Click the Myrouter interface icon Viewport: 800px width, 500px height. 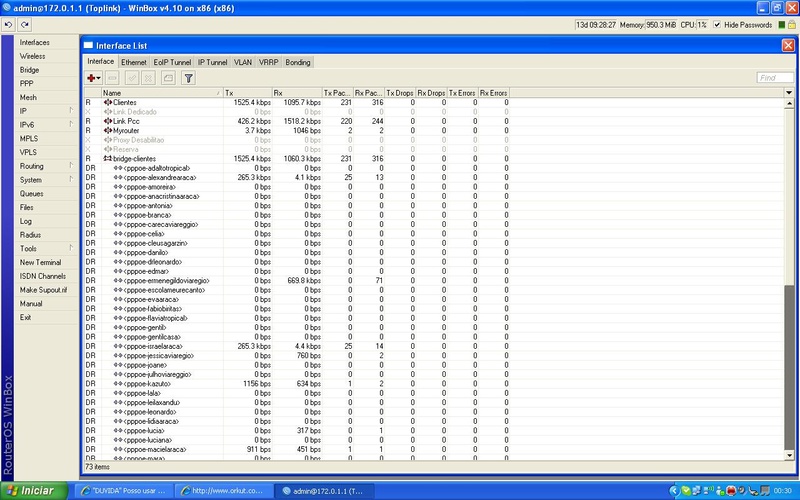(x=108, y=131)
